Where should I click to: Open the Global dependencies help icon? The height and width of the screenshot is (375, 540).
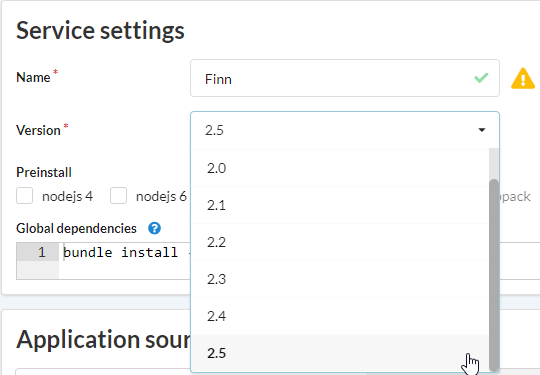pos(154,228)
